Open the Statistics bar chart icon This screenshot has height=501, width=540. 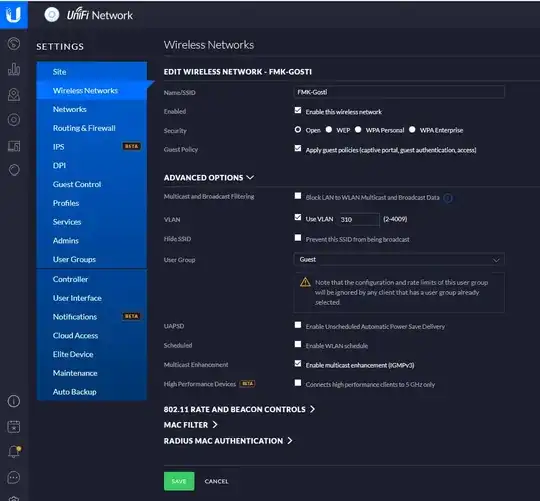coord(14,69)
